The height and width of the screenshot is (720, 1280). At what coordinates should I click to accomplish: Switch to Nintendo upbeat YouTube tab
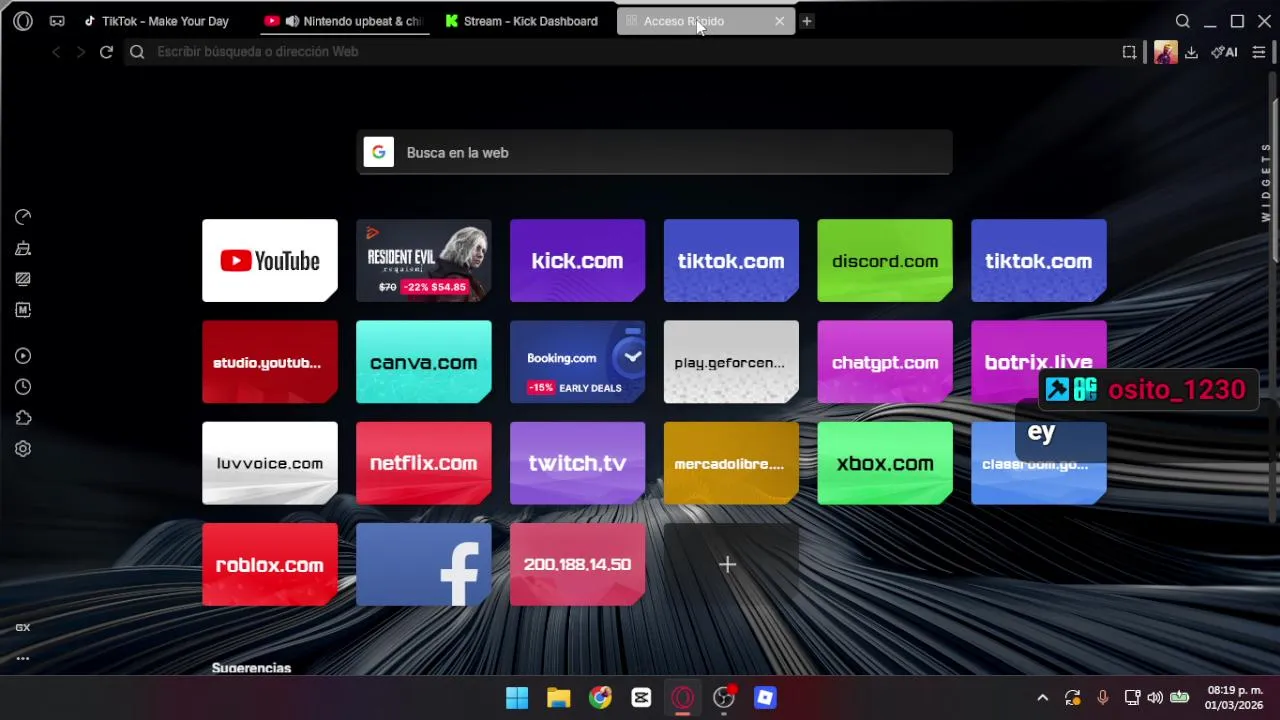coord(346,21)
